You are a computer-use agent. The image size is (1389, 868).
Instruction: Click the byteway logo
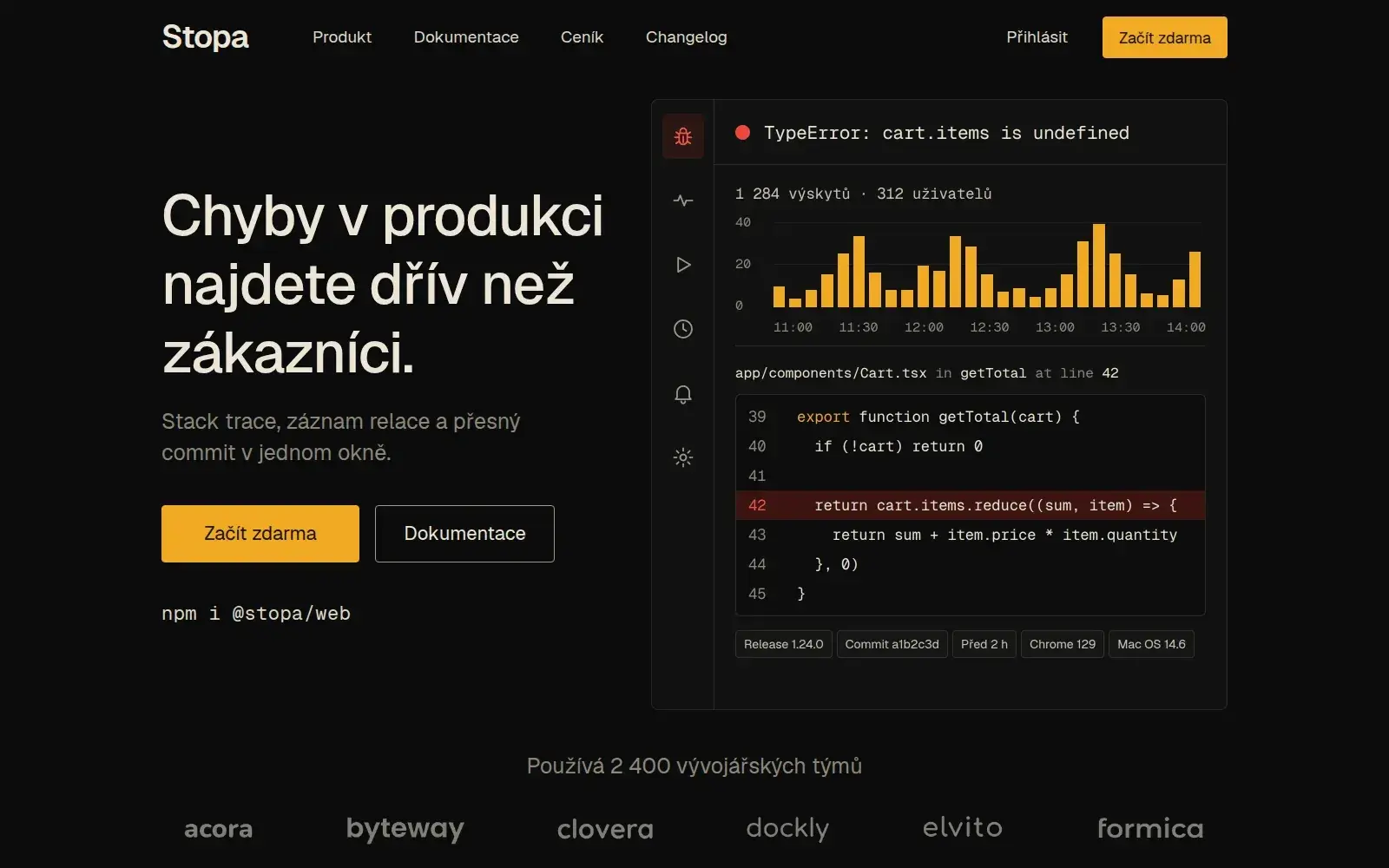(405, 829)
